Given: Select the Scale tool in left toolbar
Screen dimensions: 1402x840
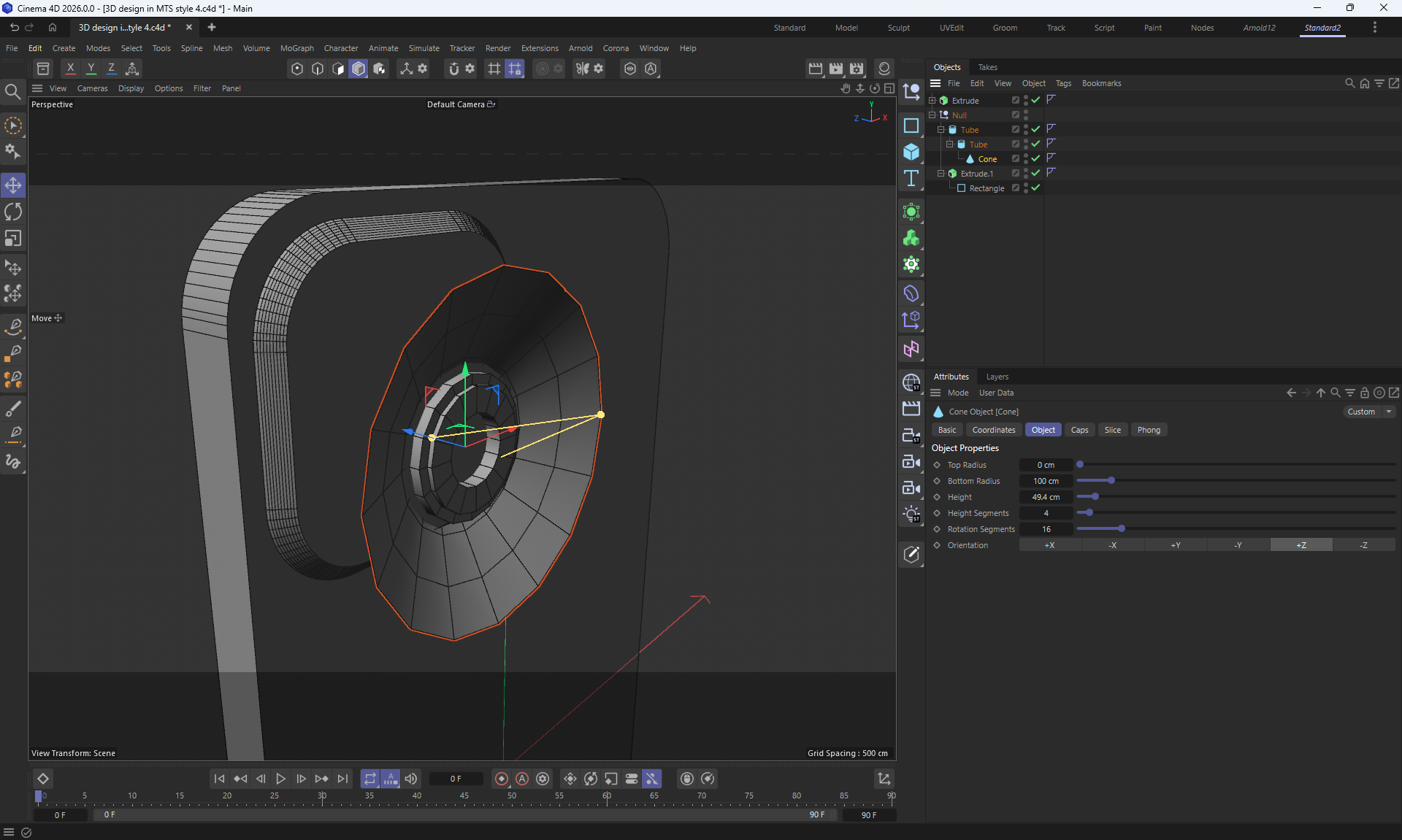Looking at the screenshot, I should click(x=13, y=239).
